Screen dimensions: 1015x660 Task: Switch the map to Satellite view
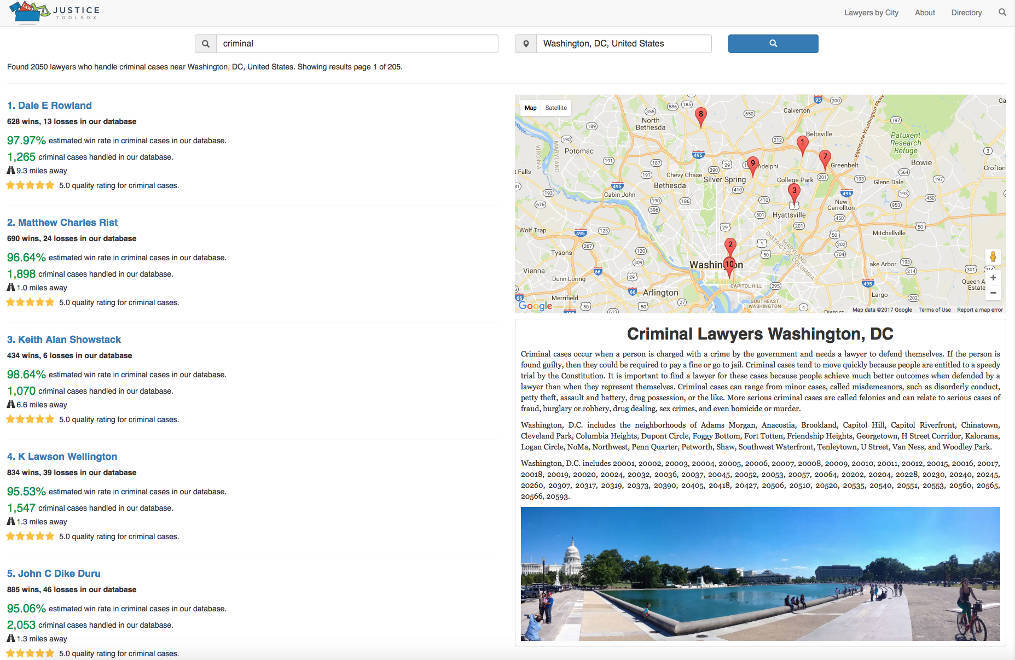tap(556, 108)
